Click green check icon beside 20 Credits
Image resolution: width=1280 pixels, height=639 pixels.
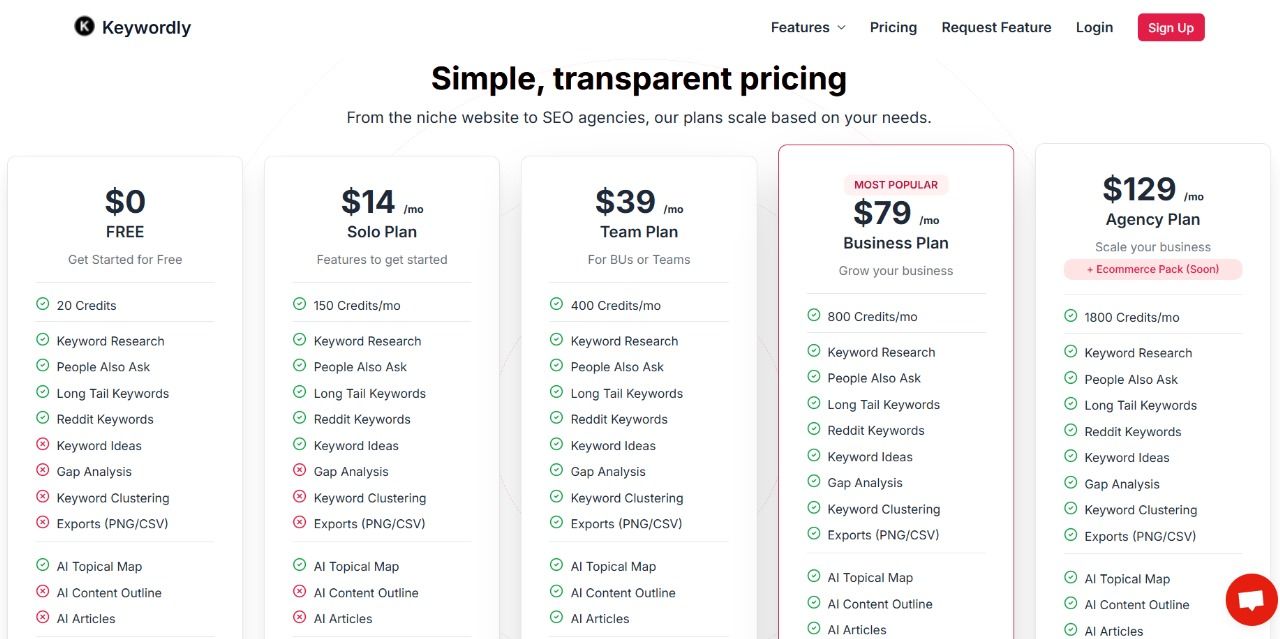pyautogui.click(x=43, y=305)
